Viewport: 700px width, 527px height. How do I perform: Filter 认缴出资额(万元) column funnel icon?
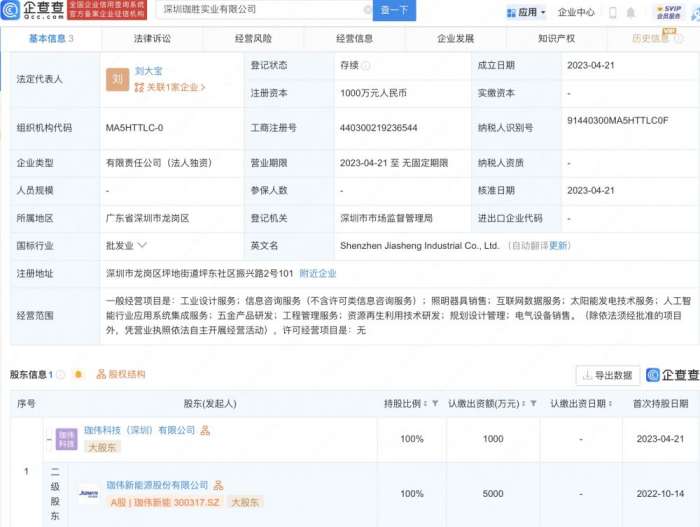(533, 404)
